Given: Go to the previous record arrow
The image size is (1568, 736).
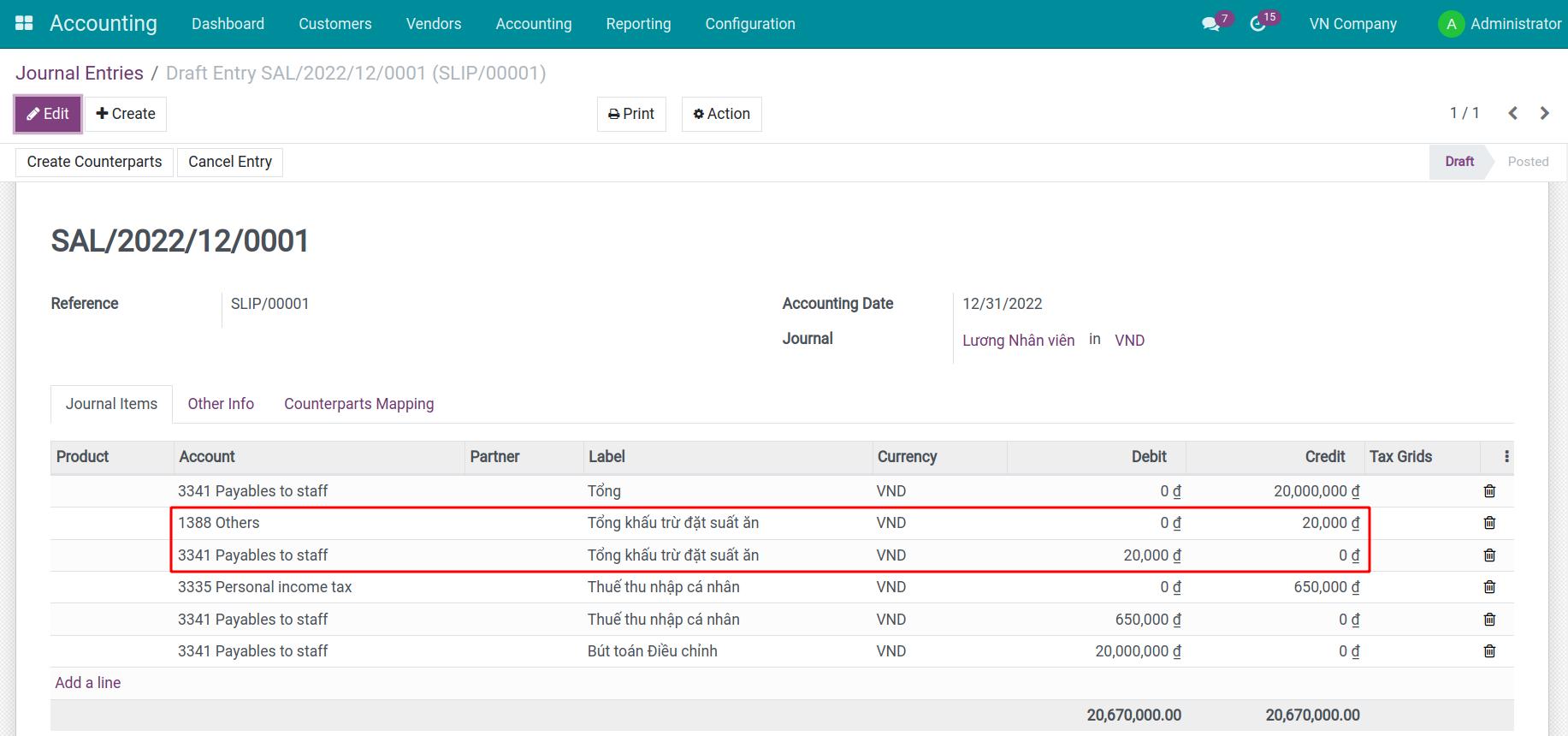Looking at the screenshot, I should coord(1512,113).
